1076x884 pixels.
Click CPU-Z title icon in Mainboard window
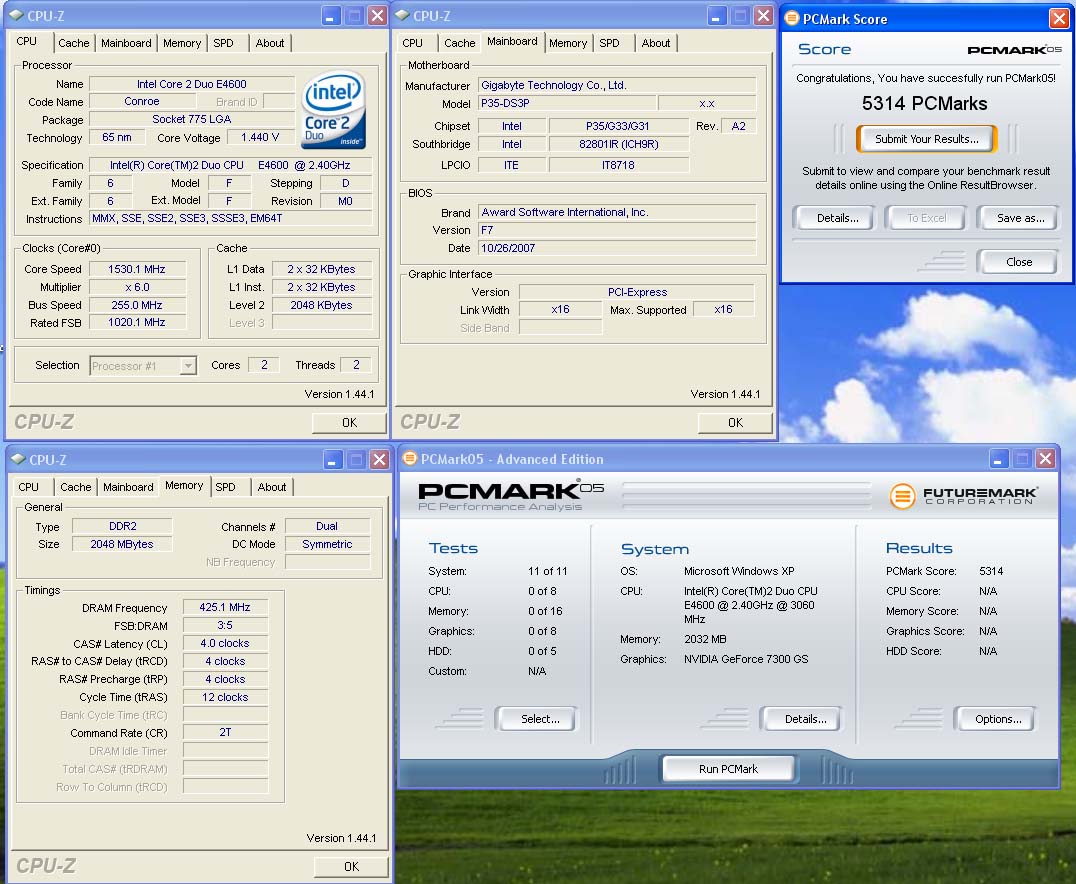tap(403, 16)
